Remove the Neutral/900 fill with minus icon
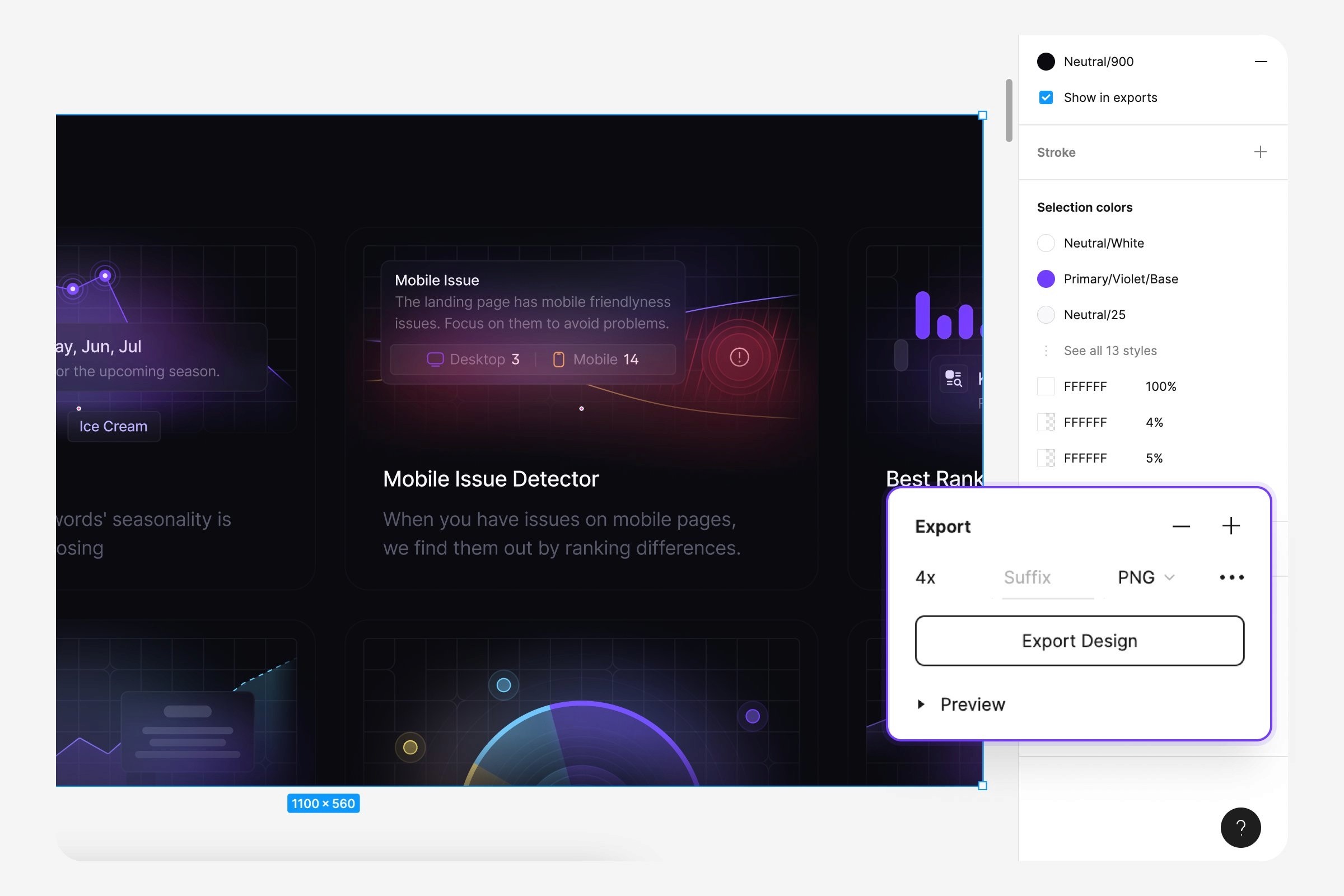This screenshot has width=1344, height=896. click(x=1261, y=62)
